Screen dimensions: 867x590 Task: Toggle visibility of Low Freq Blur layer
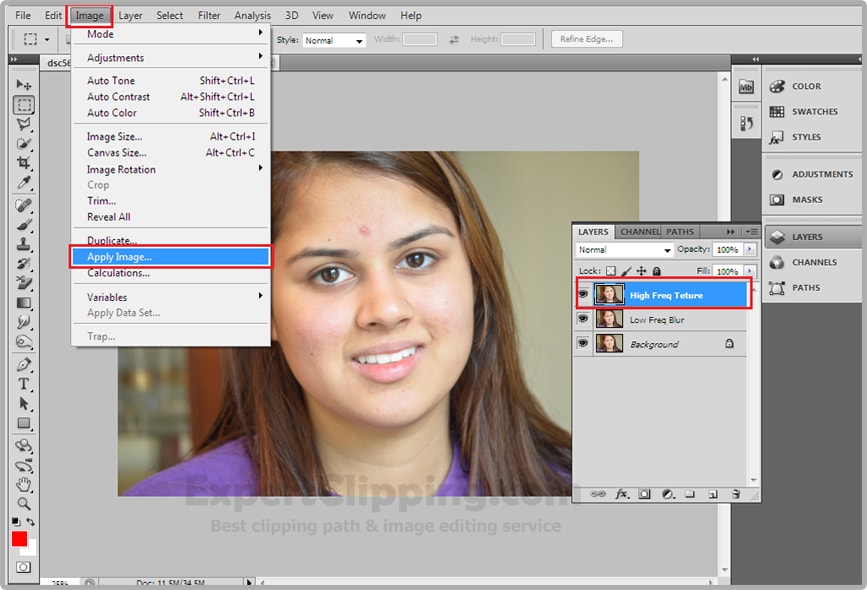pos(583,319)
